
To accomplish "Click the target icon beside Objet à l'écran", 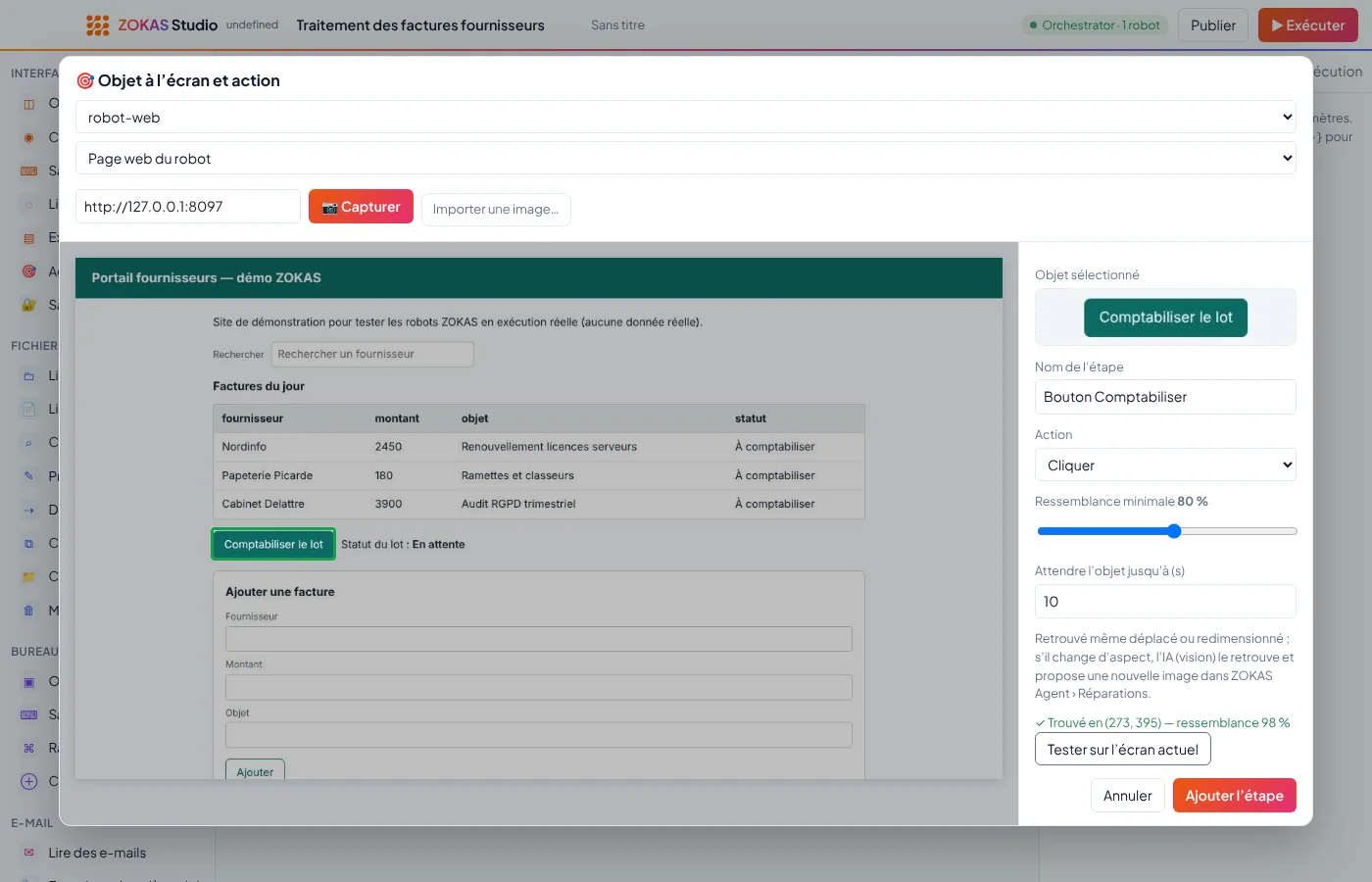I will click(85, 81).
